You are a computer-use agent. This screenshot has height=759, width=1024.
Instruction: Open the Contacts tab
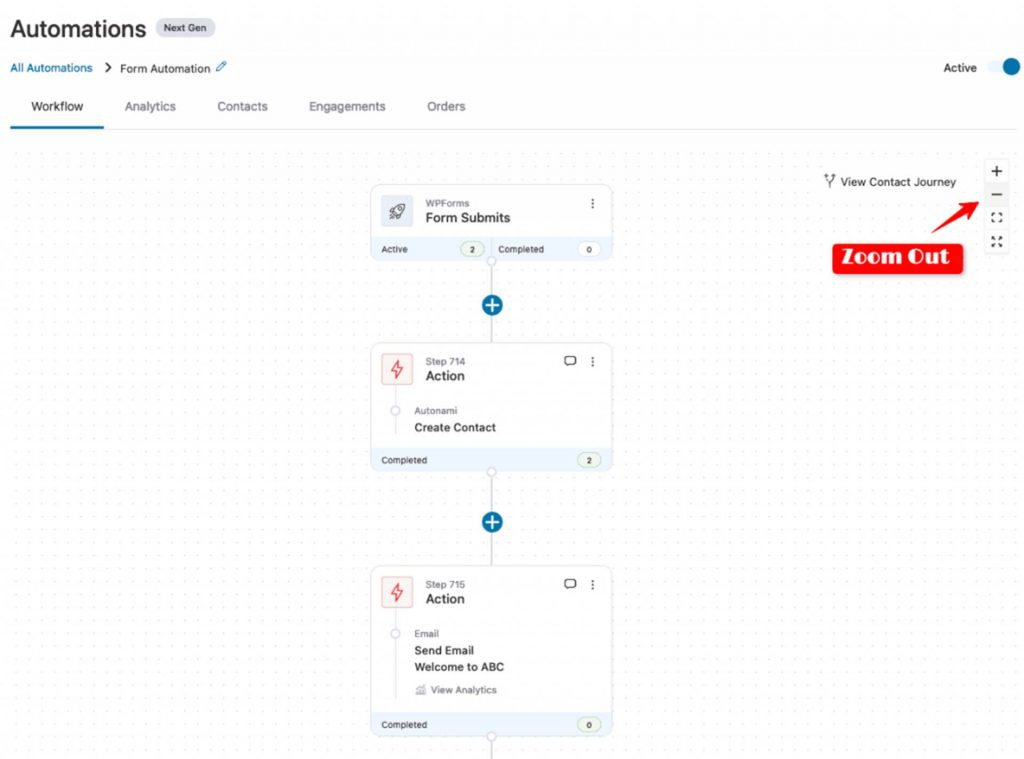pos(242,106)
